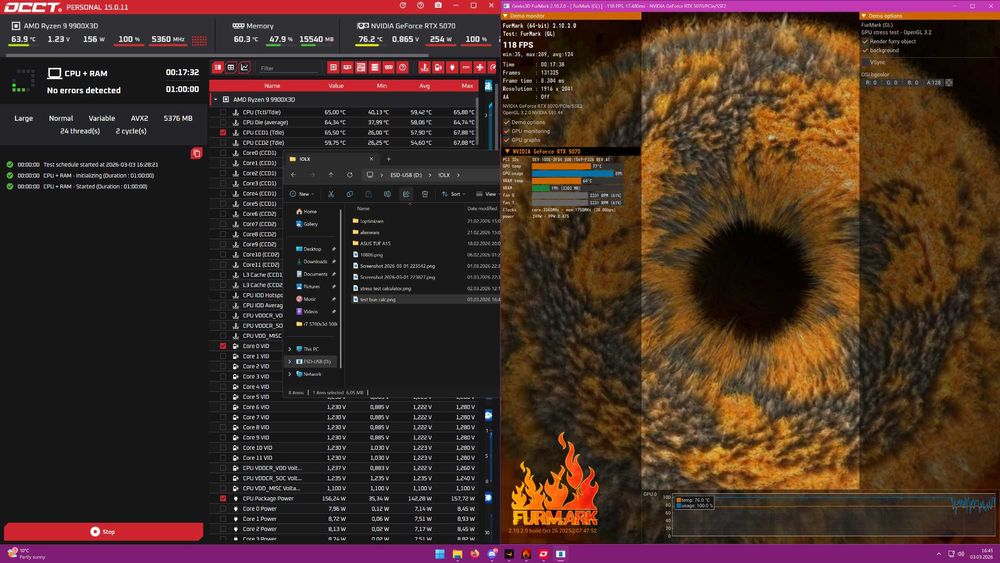Go up one folder in File Explorer
This screenshot has height=563, width=1000.
[x=330, y=175]
